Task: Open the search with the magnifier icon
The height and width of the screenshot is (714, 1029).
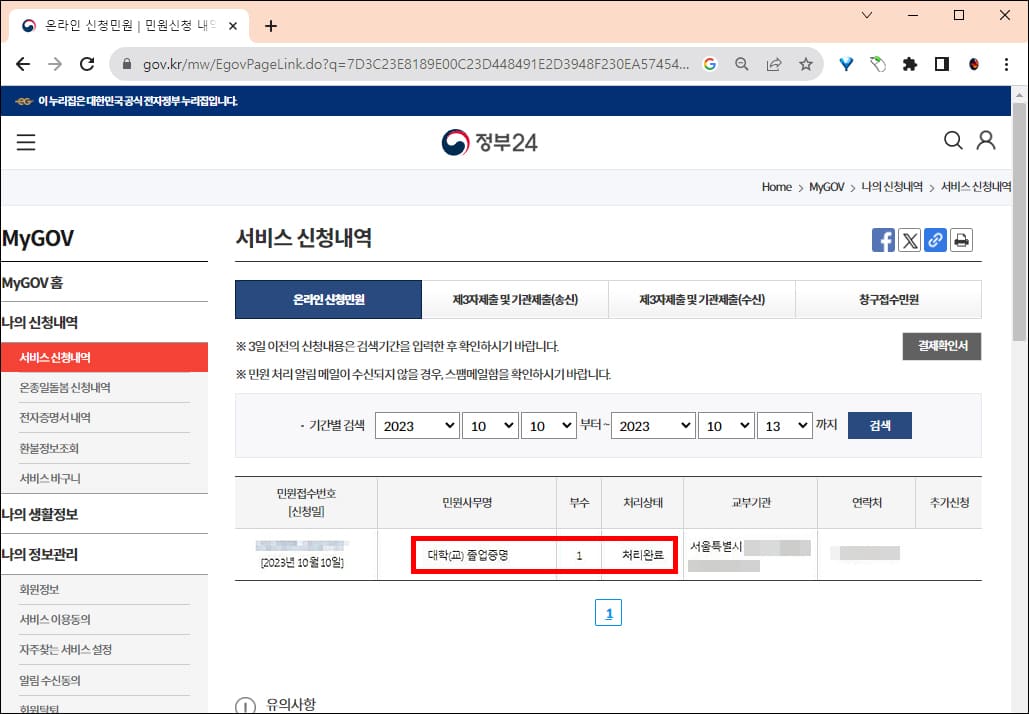Action: 952,141
